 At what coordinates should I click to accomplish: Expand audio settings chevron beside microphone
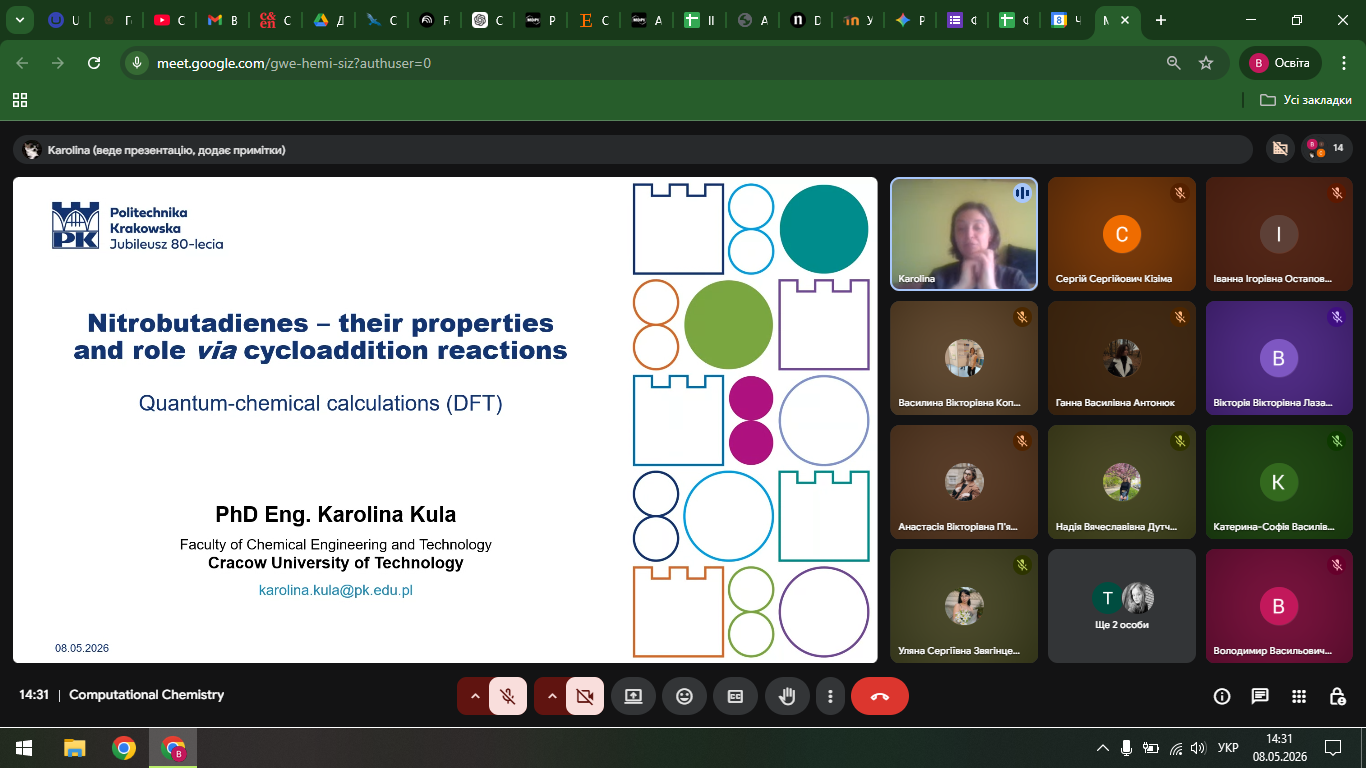474,696
